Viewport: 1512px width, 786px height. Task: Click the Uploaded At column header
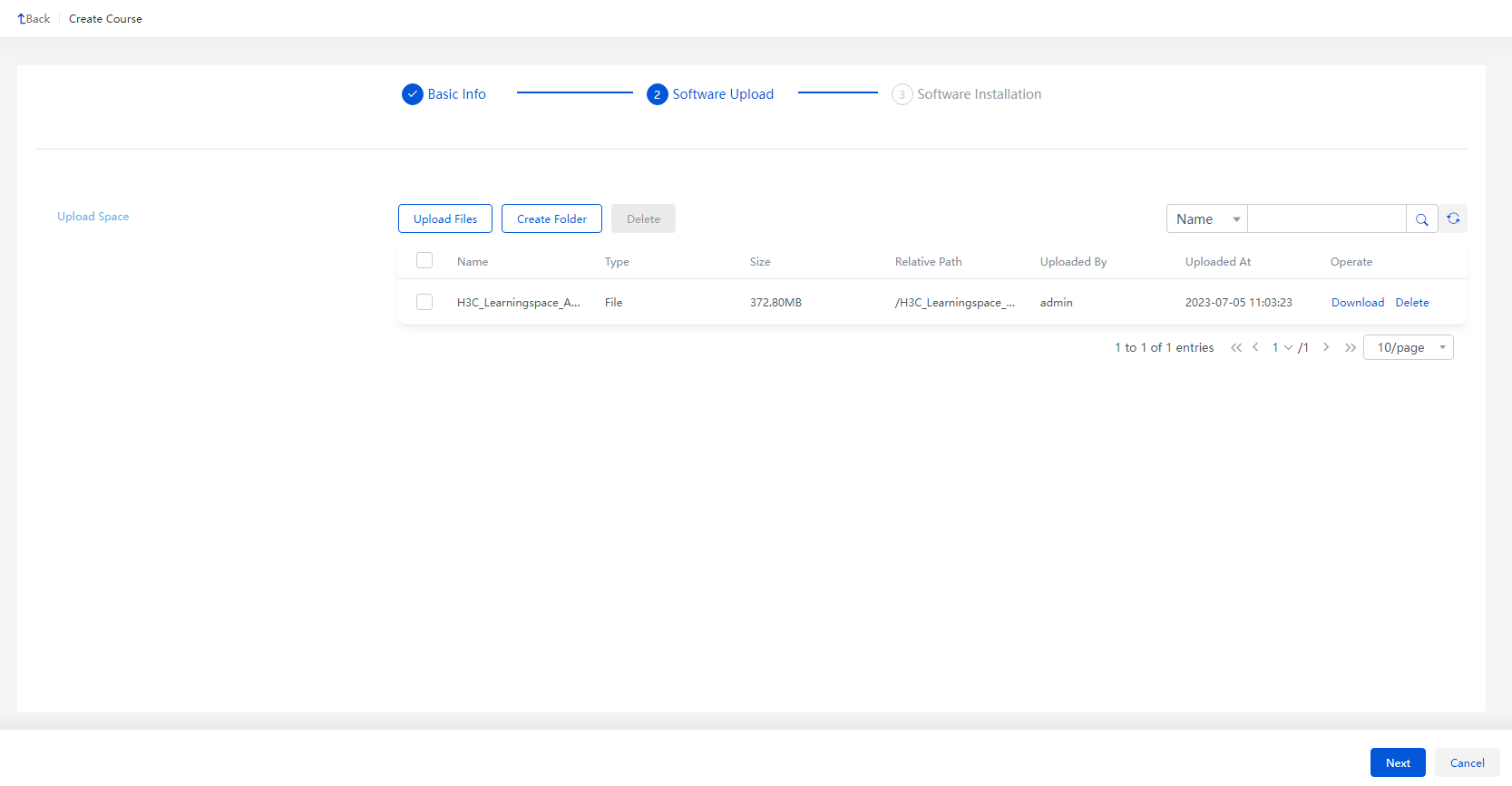pos(1218,262)
